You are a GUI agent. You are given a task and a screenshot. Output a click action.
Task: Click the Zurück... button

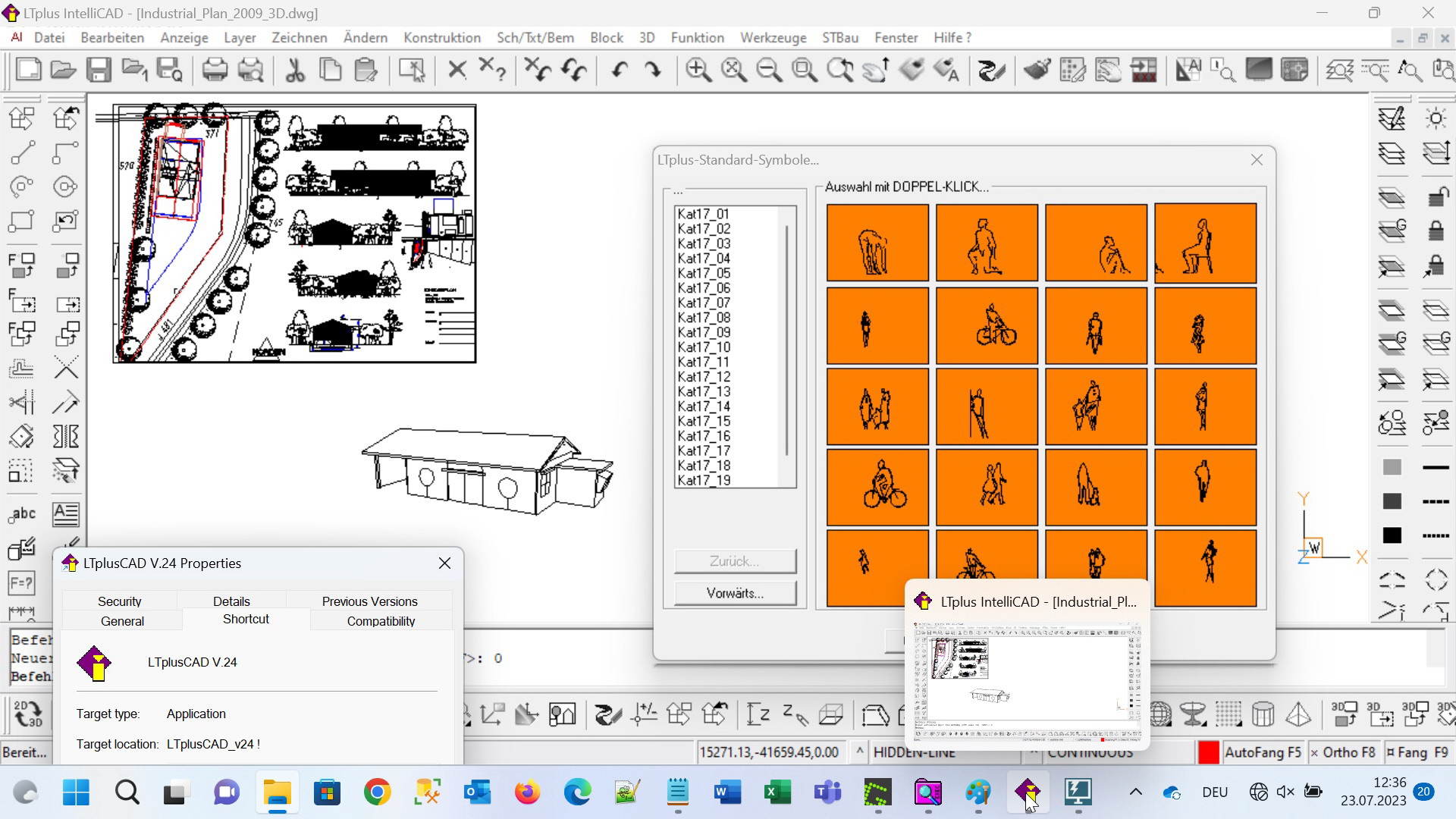735,561
